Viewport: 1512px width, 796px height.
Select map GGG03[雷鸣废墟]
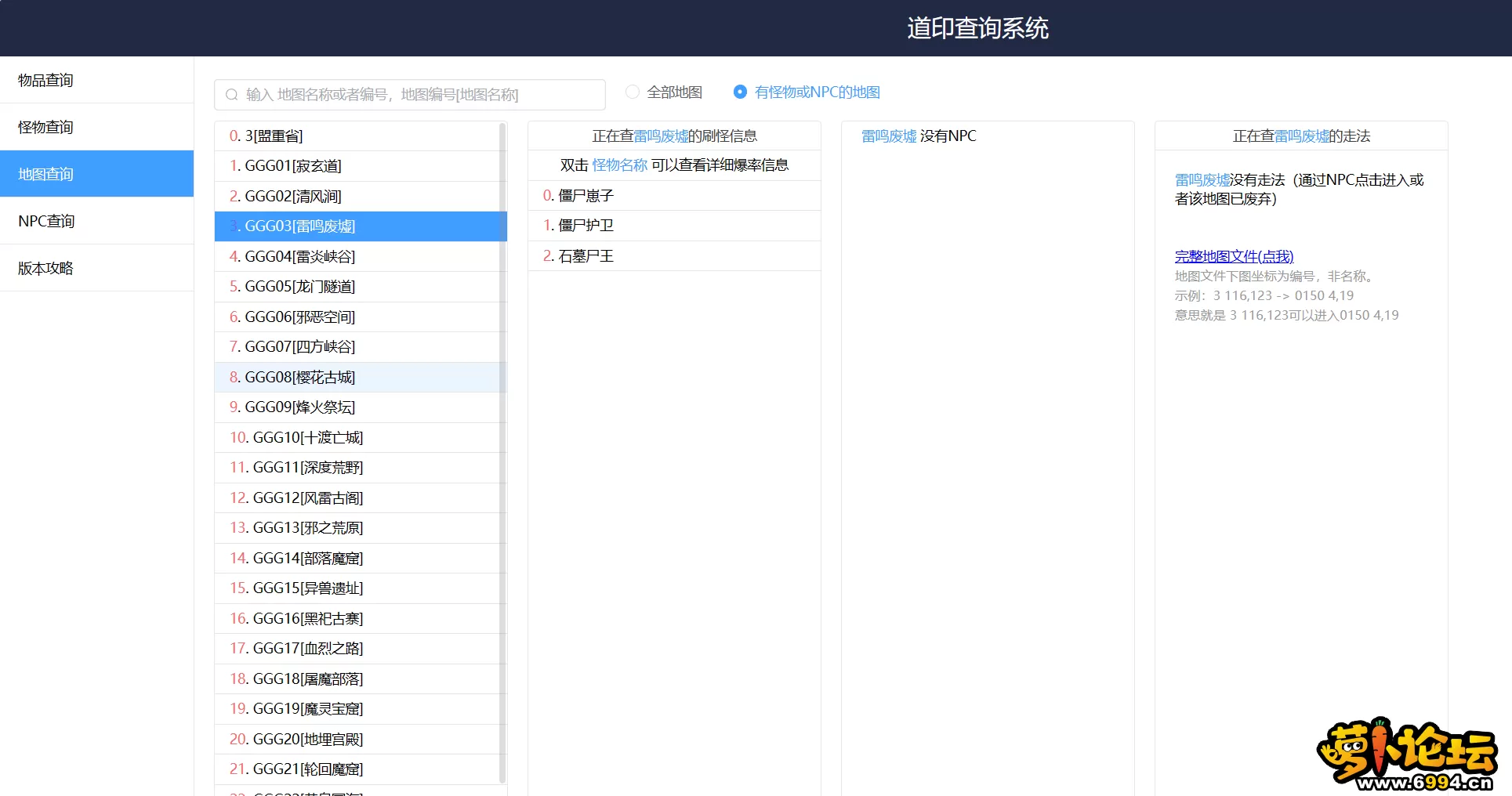point(361,226)
